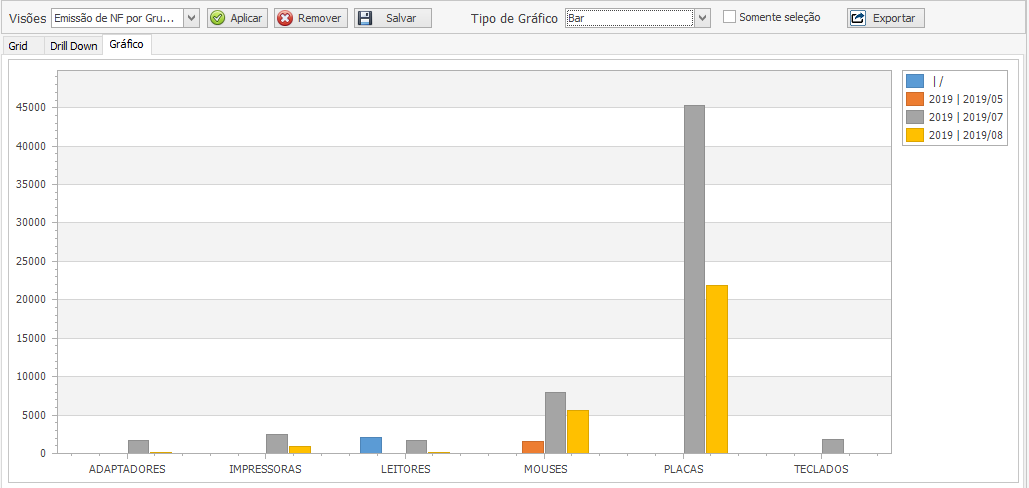Select the yellow PLACAS bar in chart
This screenshot has height=488, width=1029.
click(x=716, y=370)
